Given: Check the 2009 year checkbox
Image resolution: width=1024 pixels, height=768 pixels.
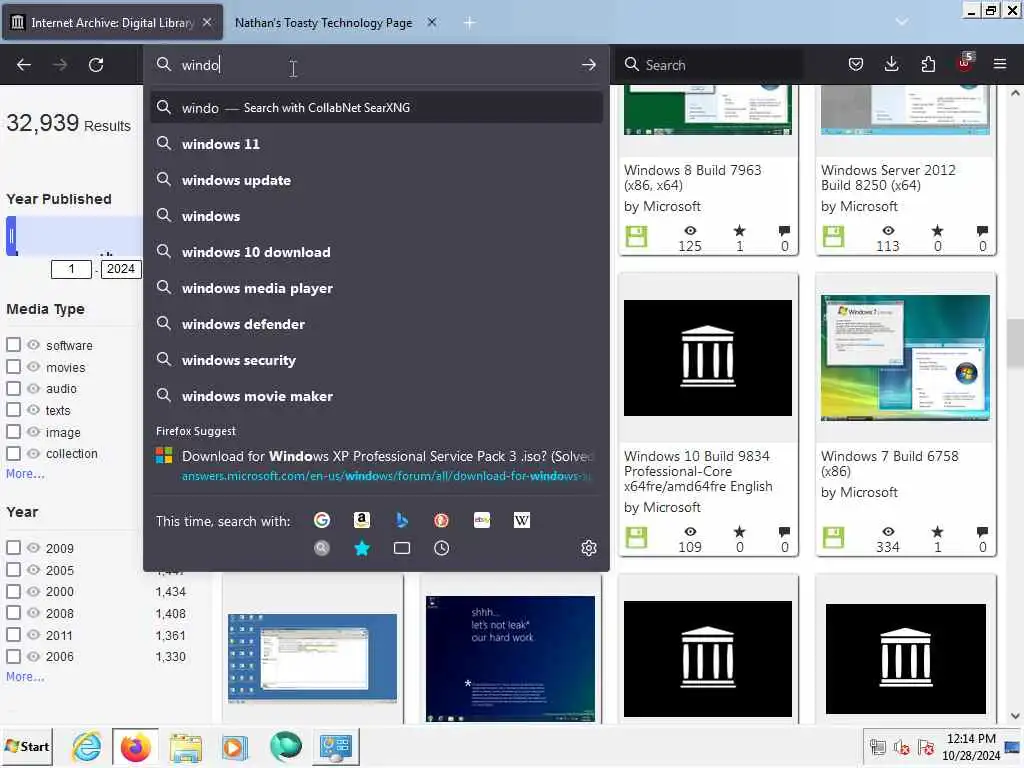Looking at the screenshot, I should 13,547.
